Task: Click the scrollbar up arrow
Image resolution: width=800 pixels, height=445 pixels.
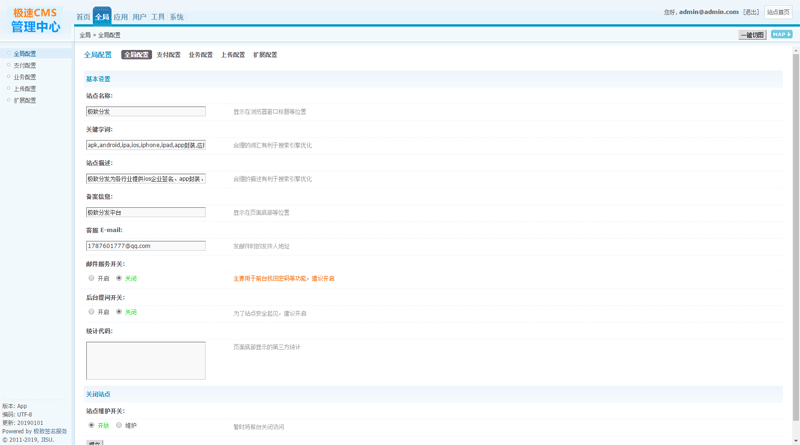Action: 796,48
